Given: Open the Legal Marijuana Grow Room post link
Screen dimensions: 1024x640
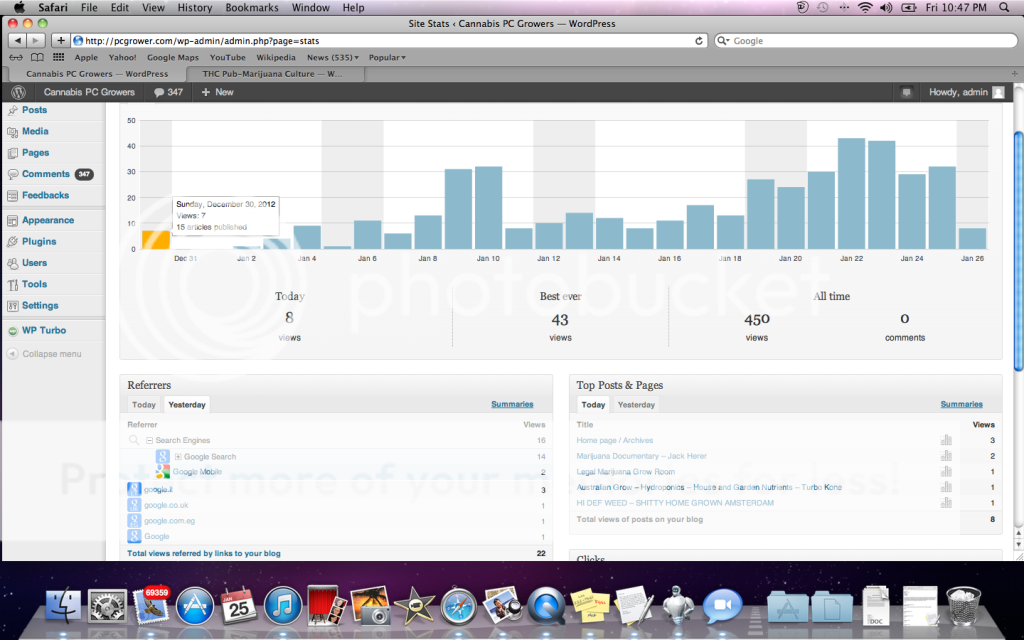Looking at the screenshot, I should pos(626,472).
